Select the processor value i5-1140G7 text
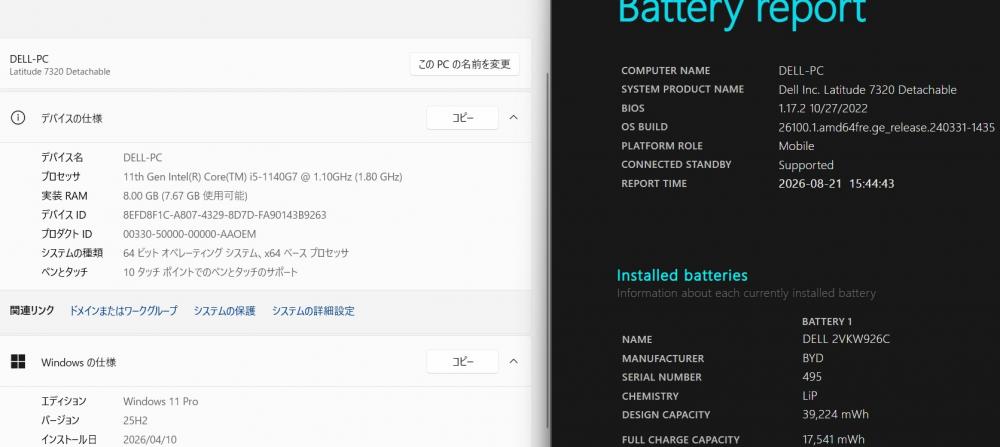The height and width of the screenshot is (447, 1000). point(263,177)
